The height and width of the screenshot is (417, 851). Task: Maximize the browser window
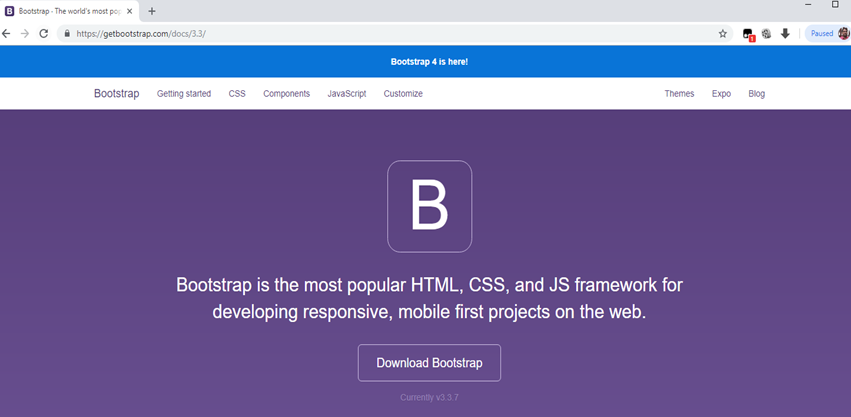click(x=835, y=4)
